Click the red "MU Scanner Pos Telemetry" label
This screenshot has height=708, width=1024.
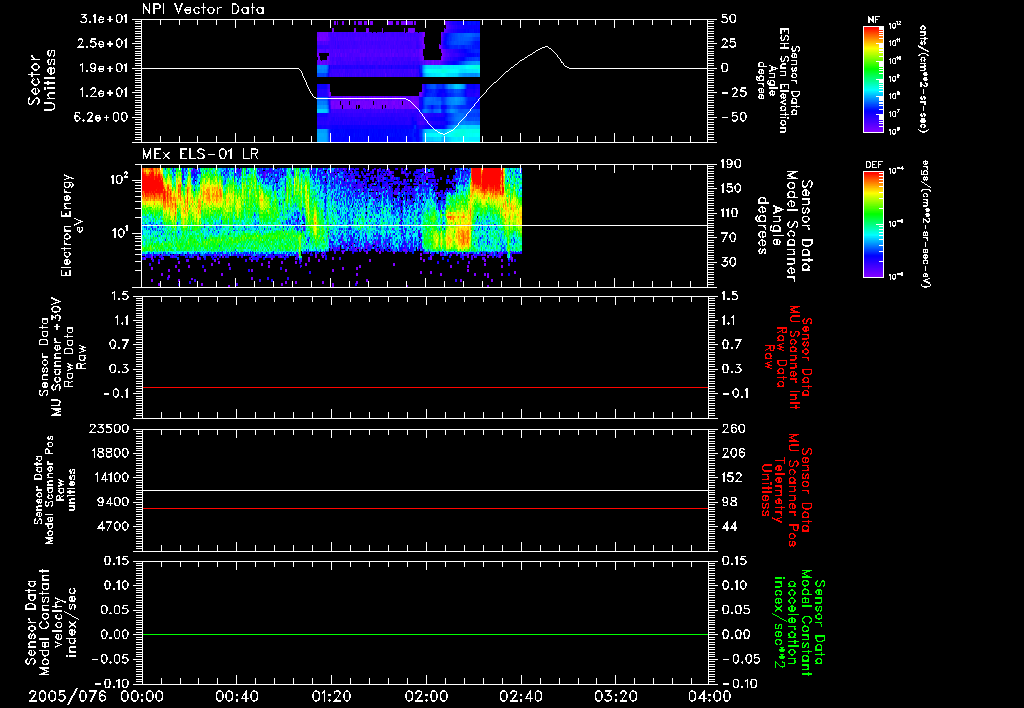tap(786, 490)
